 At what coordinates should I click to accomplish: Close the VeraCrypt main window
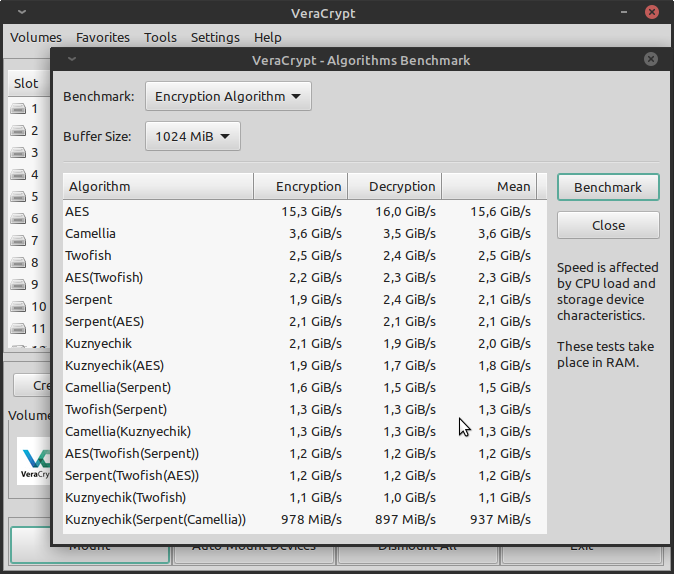click(652, 12)
